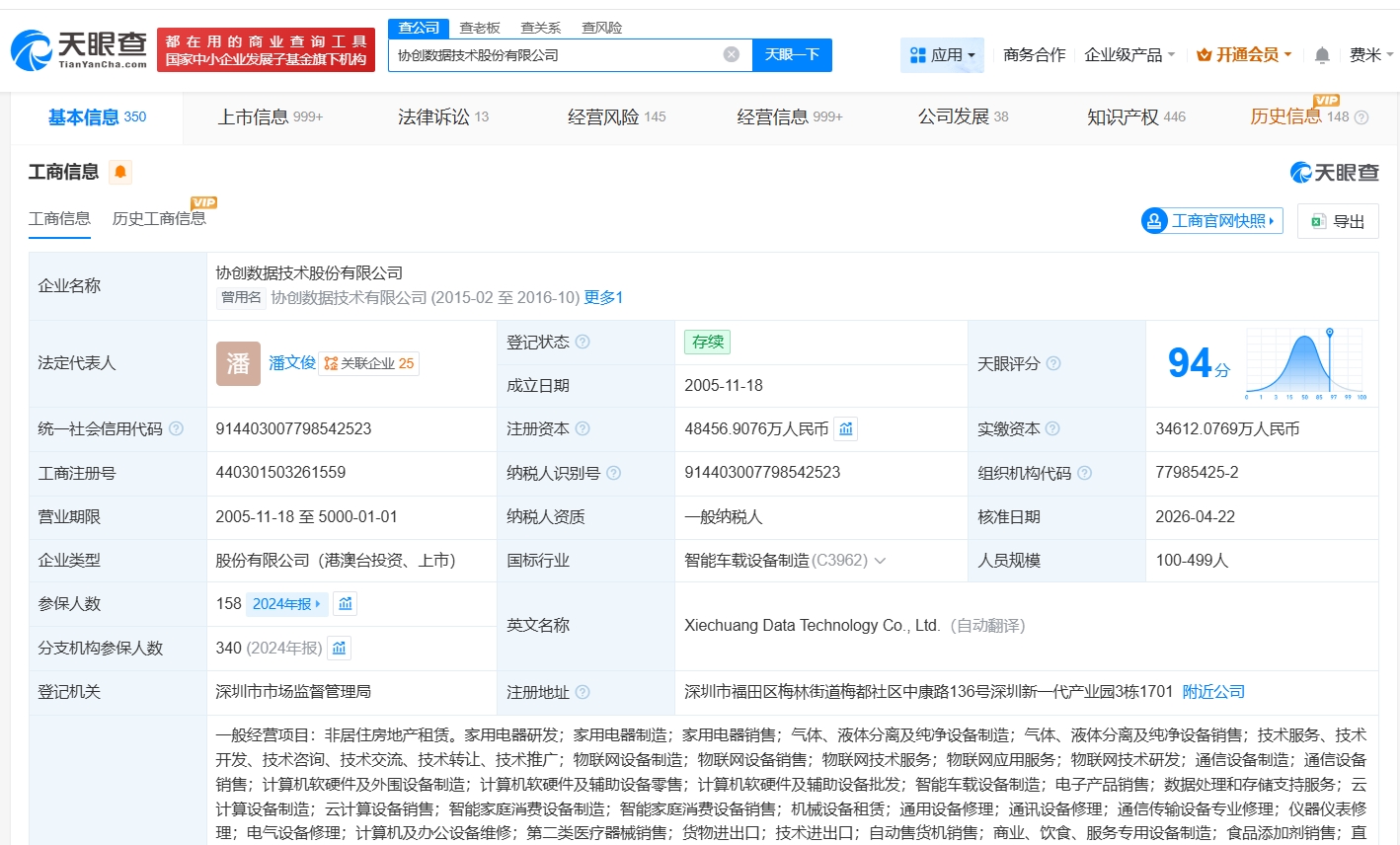Click help icon beside 天眼评分

[1053, 364]
